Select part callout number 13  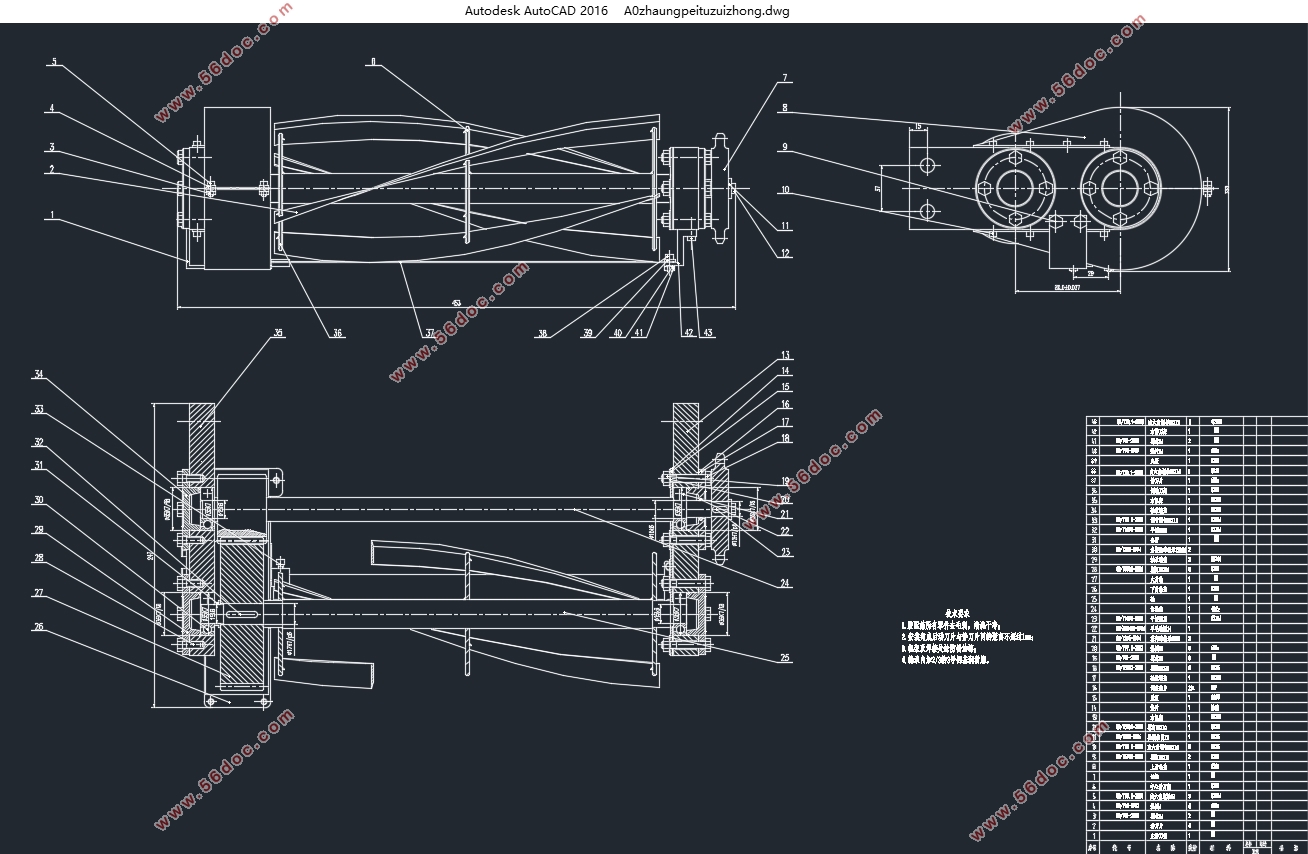(786, 355)
